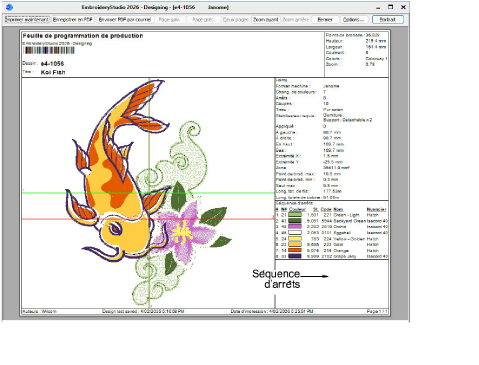Click the 'Page 1 / 1' footer text

377,311
